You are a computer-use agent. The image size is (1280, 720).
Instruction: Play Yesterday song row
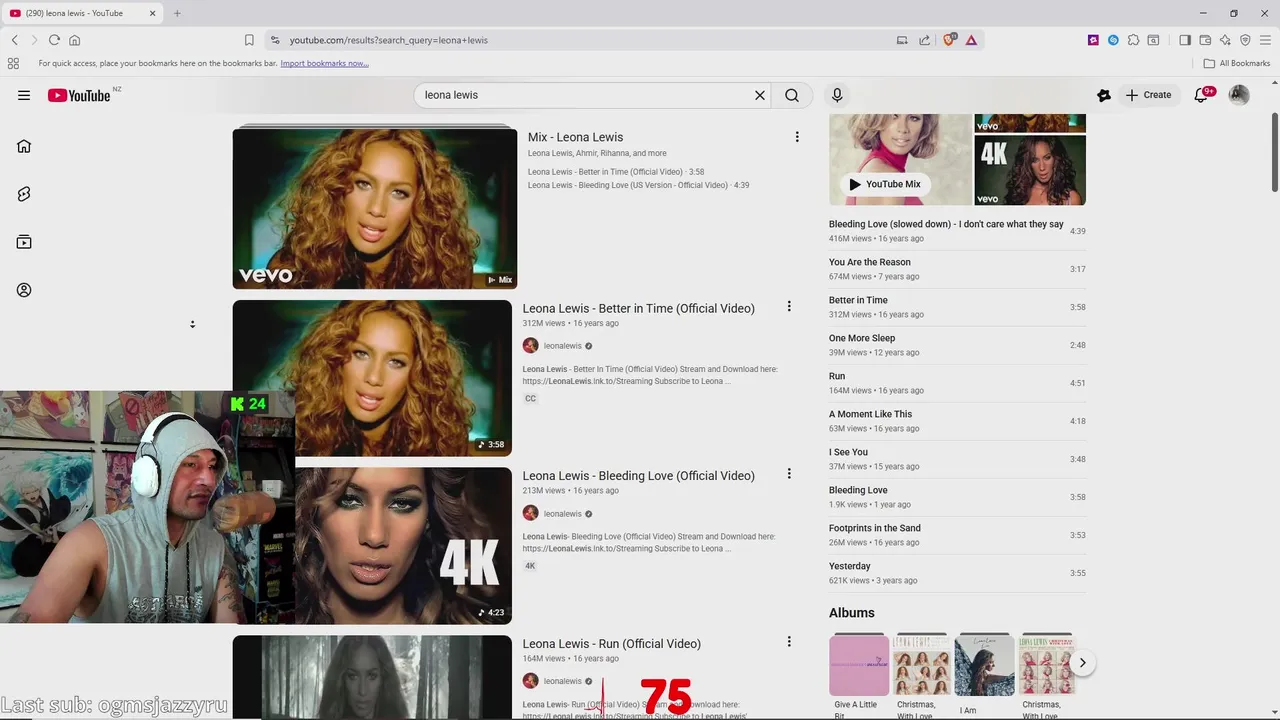957,573
